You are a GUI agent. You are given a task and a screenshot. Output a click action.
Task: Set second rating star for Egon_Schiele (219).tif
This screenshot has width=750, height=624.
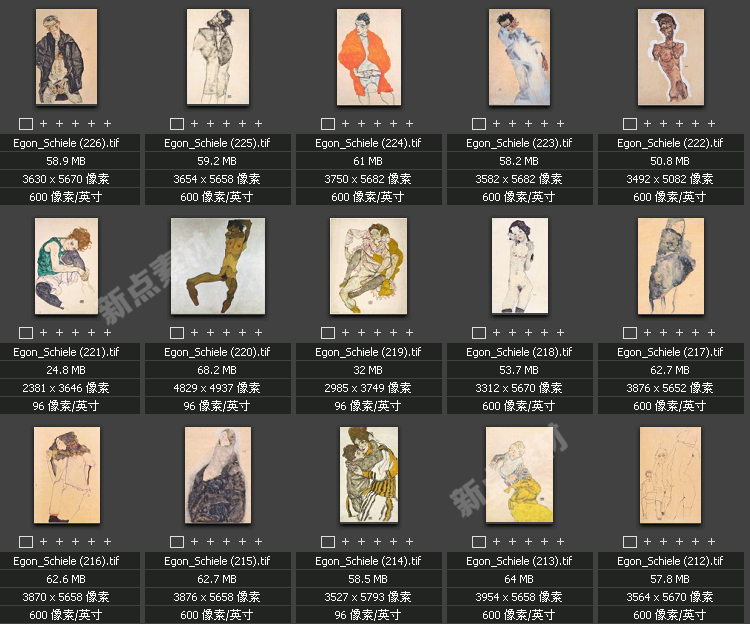(362, 332)
